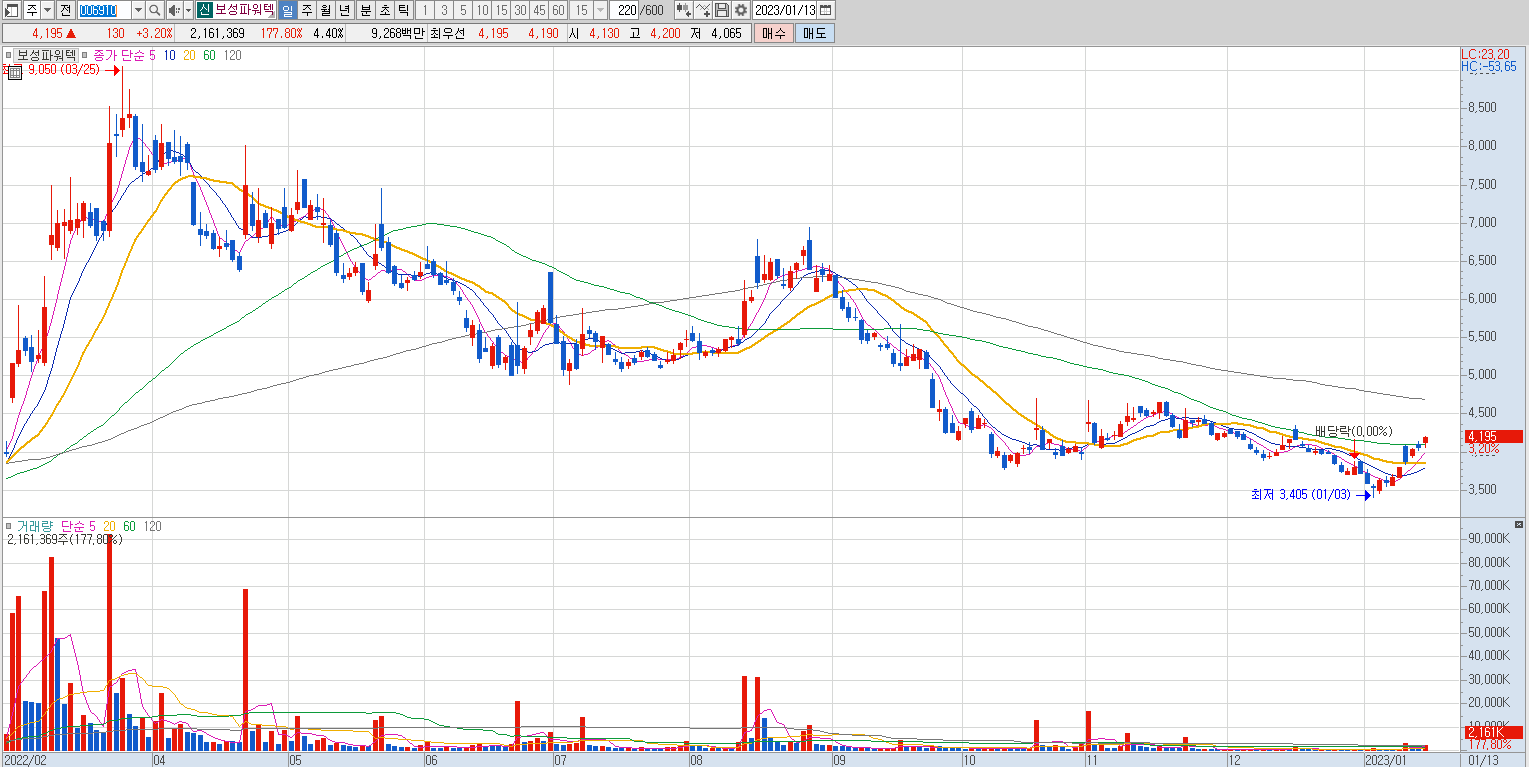1529x767 pixels.
Task: Click the line drawing tool icon
Action: click(x=703, y=10)
